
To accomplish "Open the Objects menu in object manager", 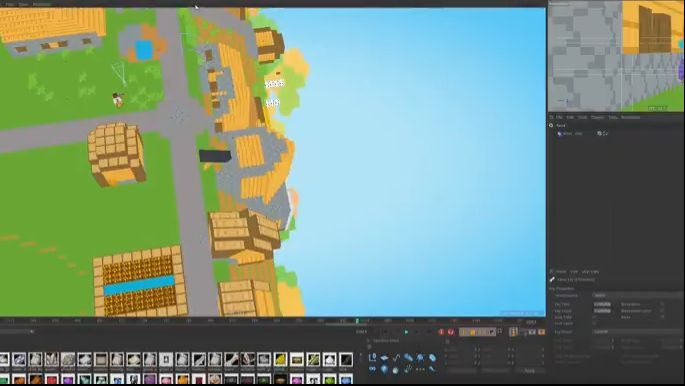I will click(597, 117).
